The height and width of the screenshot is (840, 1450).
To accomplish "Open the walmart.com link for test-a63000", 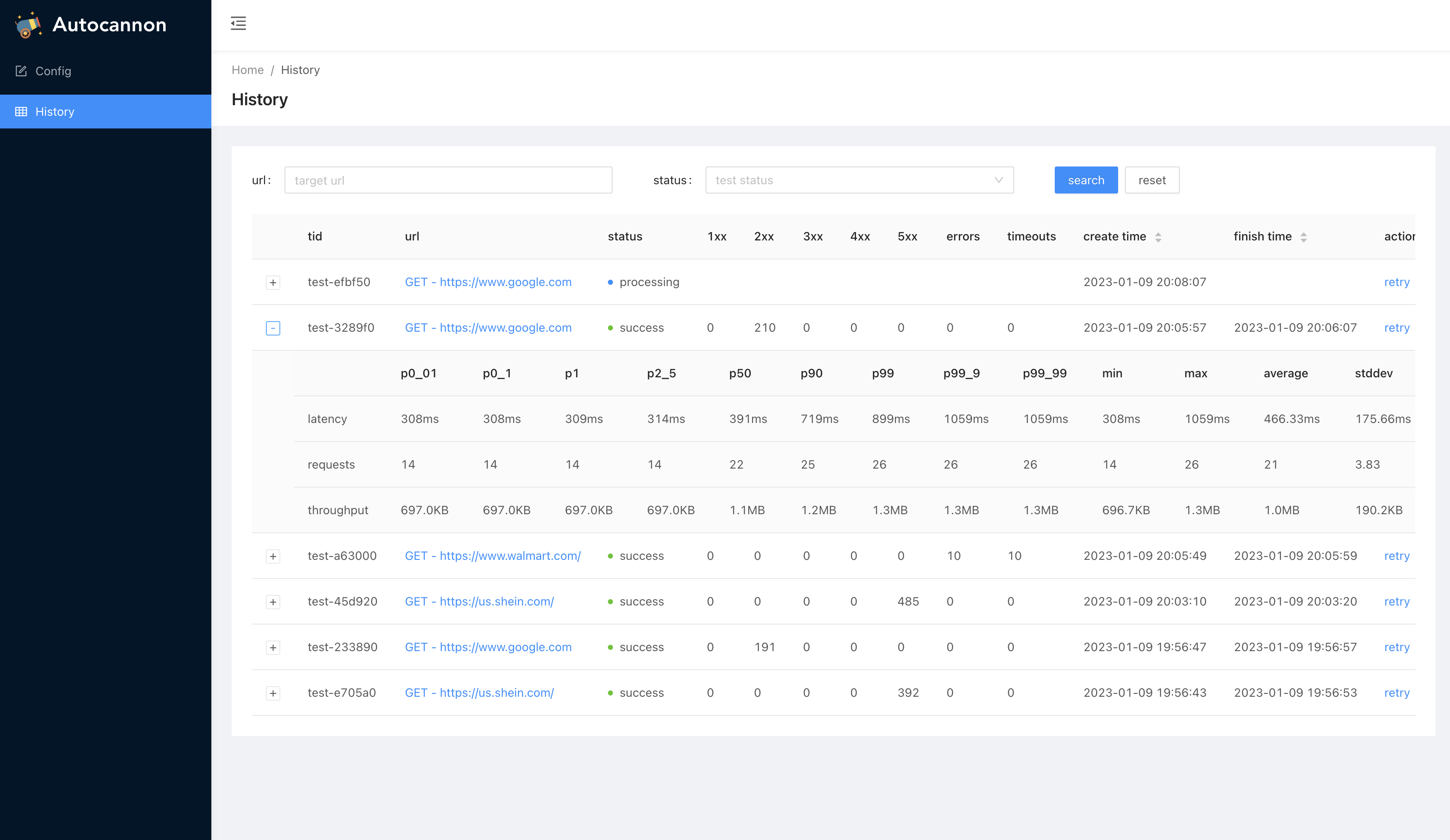I will coord(492,555).
